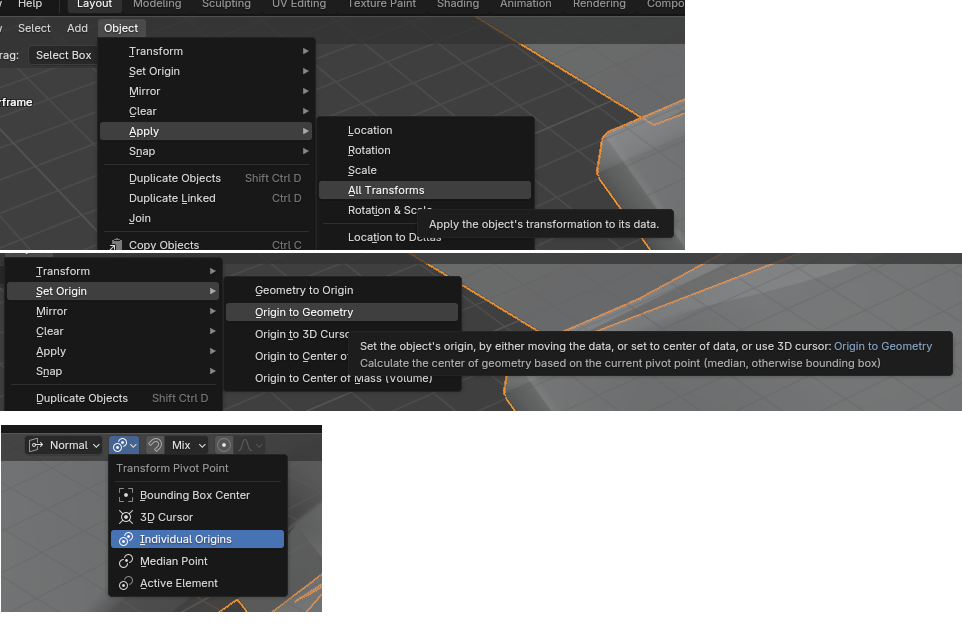Open the Add menu in viewport header
Viewport: 962px width, 637px height.
(77, 28)
